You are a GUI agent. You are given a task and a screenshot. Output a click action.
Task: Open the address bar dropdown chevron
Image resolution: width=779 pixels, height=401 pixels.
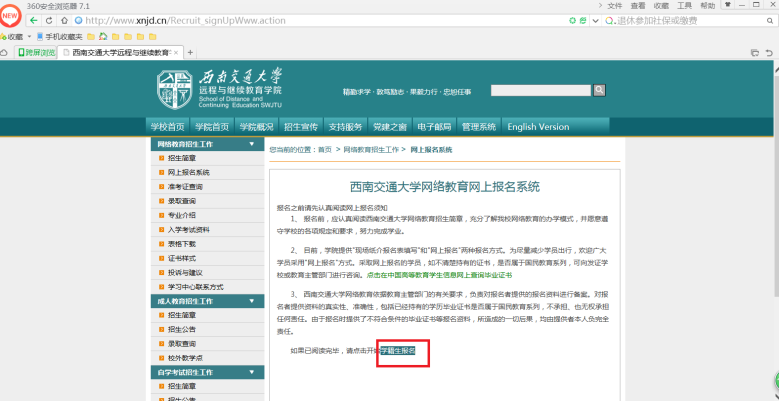tap(596, 21)
